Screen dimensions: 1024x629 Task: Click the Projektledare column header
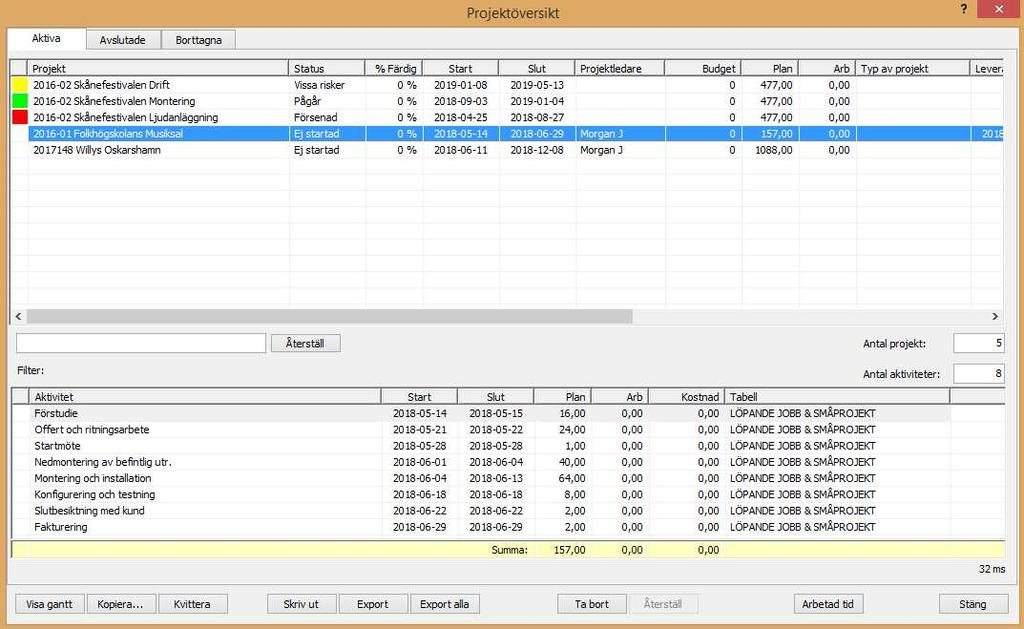click(x=620, y=69)
